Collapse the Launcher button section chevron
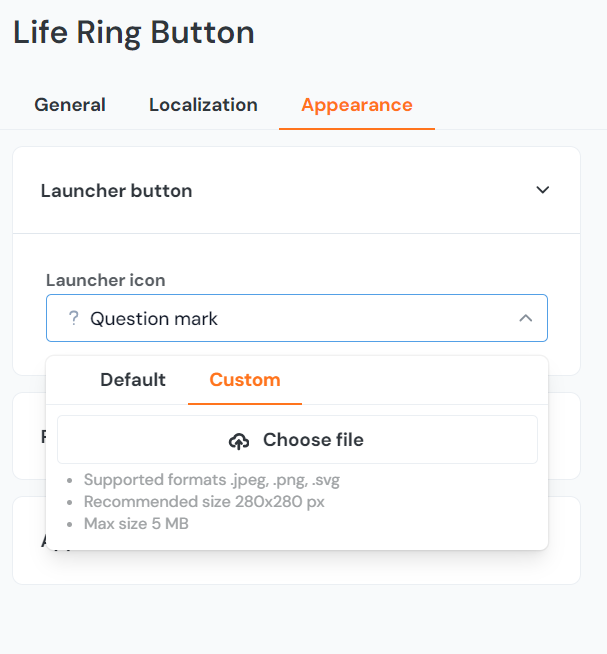The image size is (607, 654). click(543, 190)
